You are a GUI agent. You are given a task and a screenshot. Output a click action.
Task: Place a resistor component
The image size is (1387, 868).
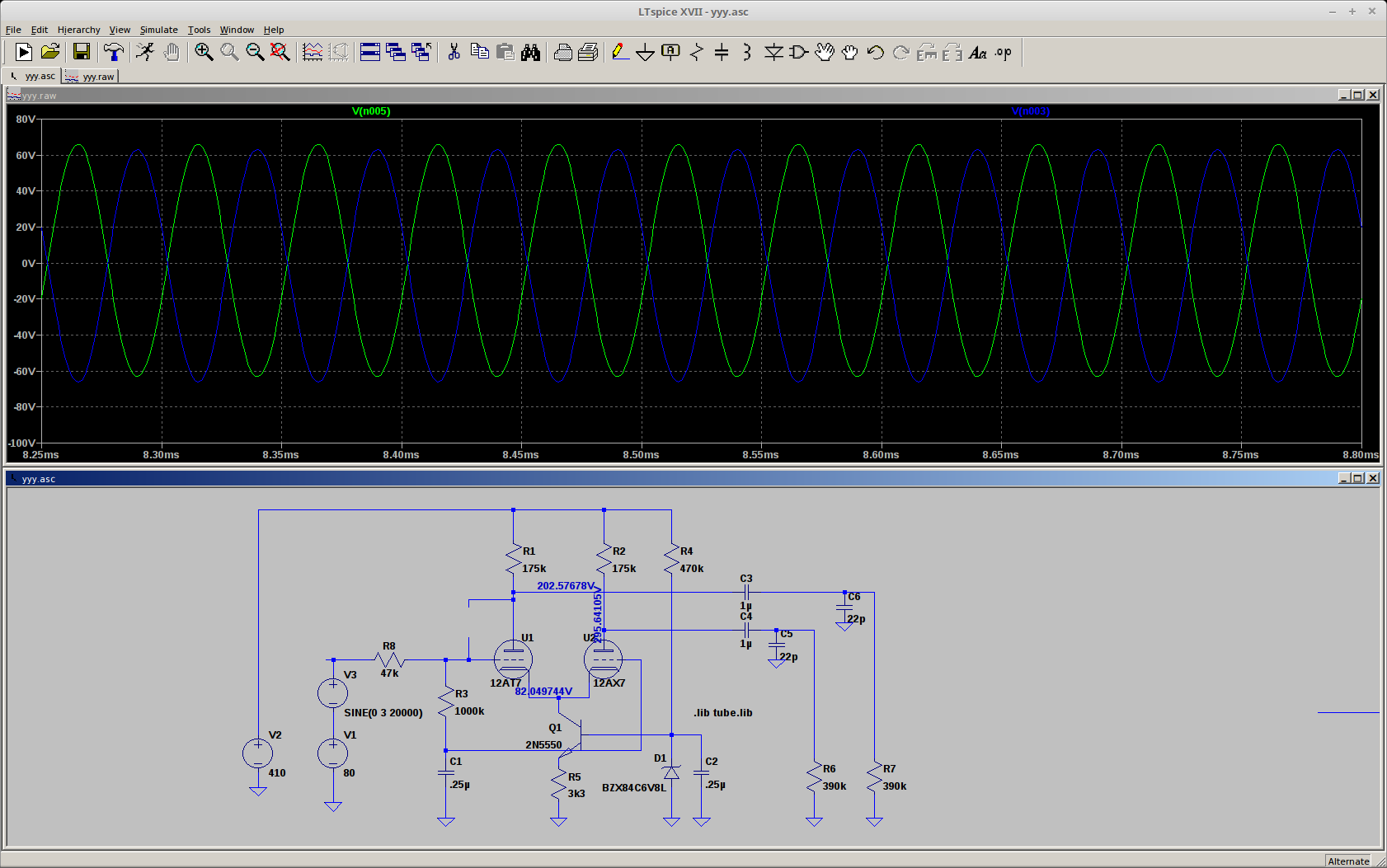[697, 52]
